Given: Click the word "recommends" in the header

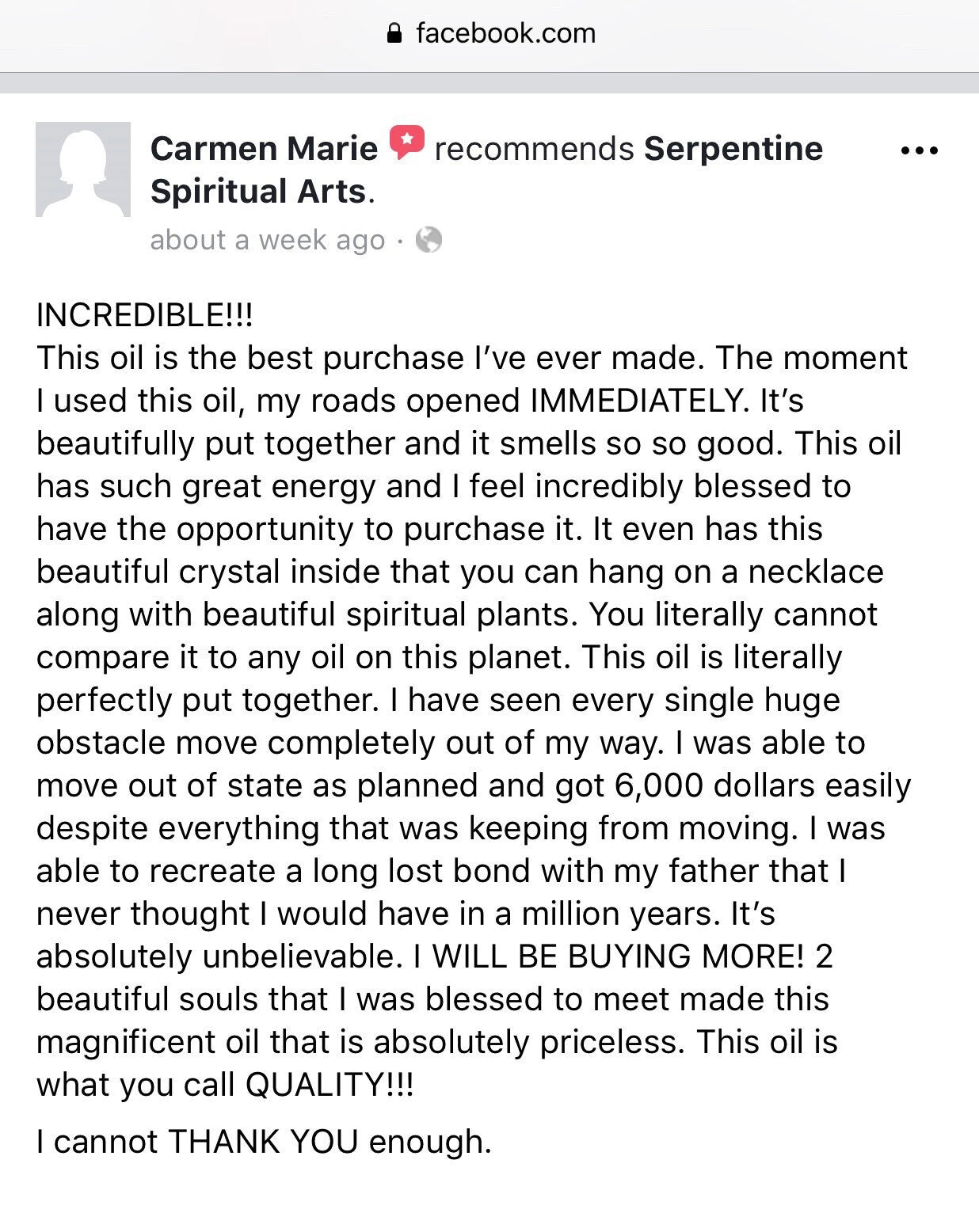Looking at the screenshot, I should (x=534, y=149).
